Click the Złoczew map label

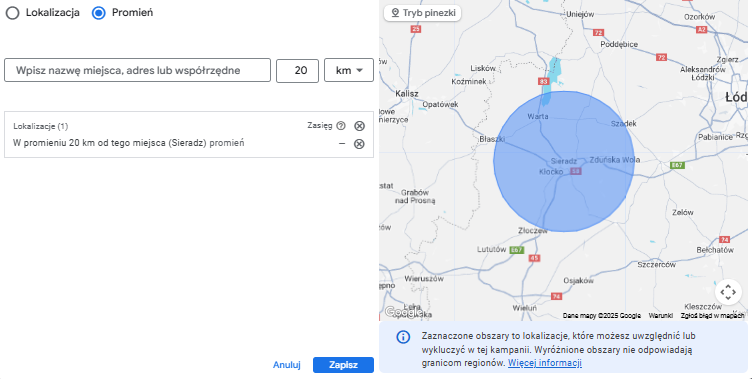click(x=533, y=231)
